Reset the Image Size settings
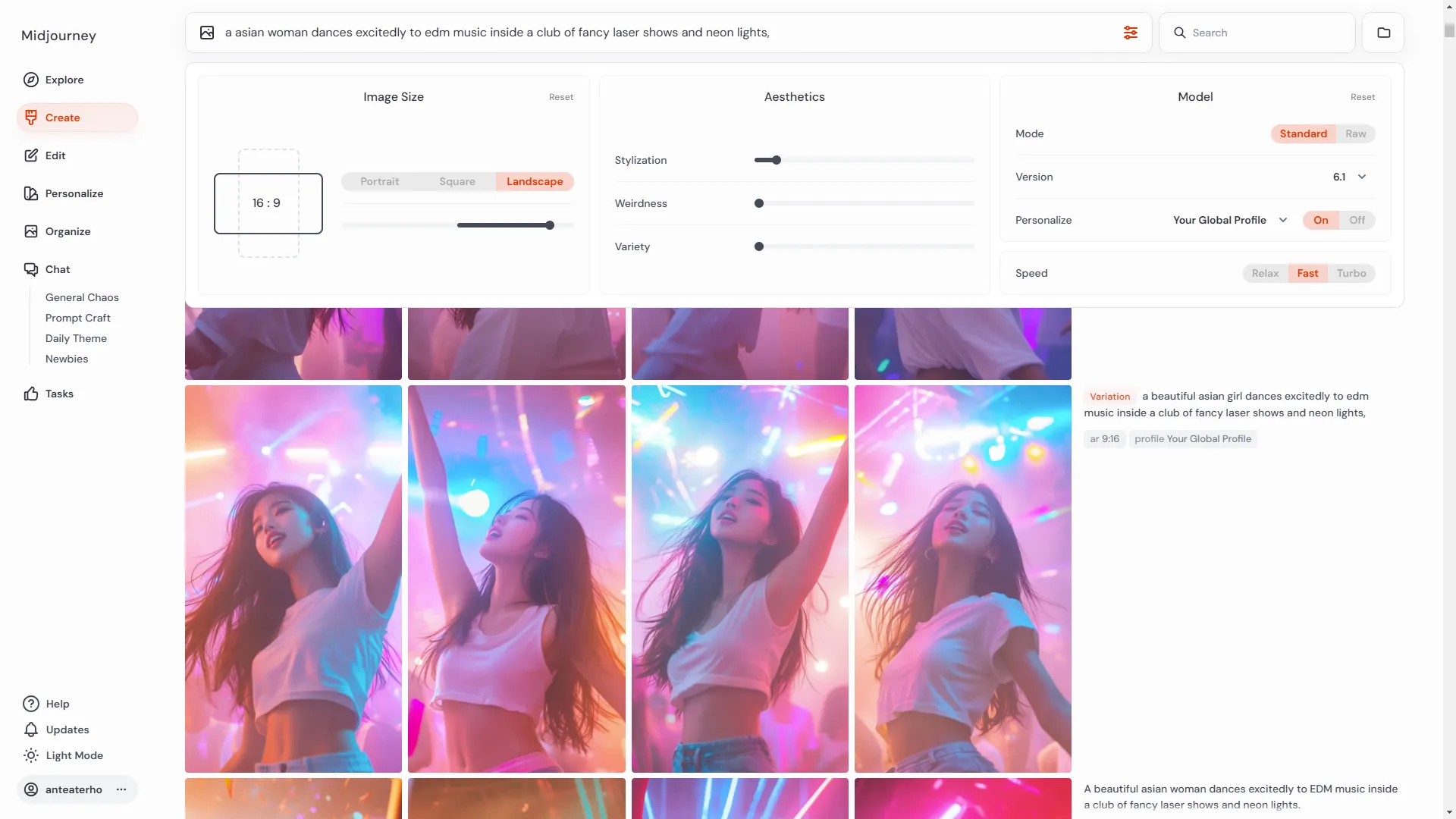 [560, 97]
